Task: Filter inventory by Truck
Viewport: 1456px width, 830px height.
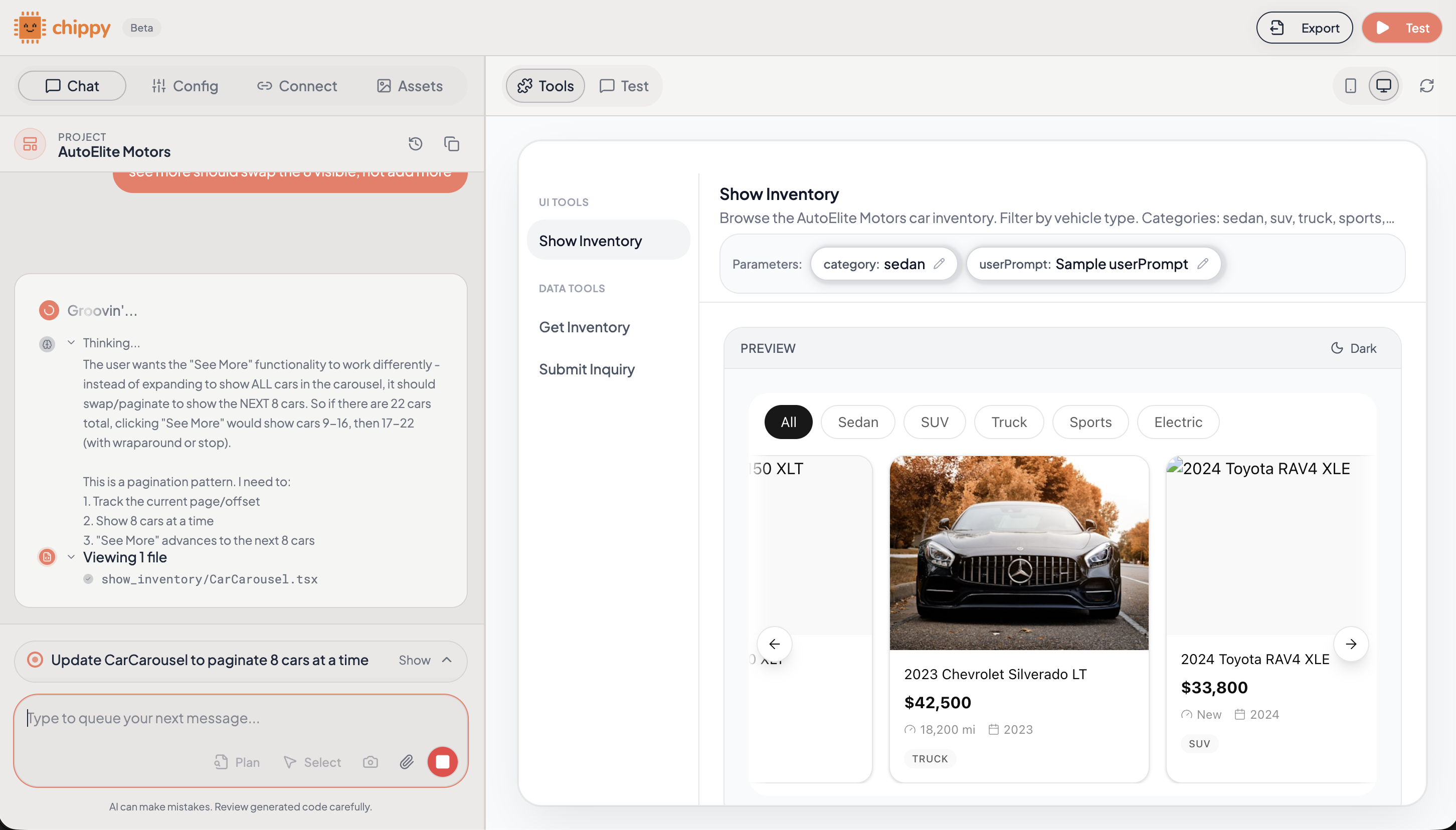Action: click(1008, 423)
